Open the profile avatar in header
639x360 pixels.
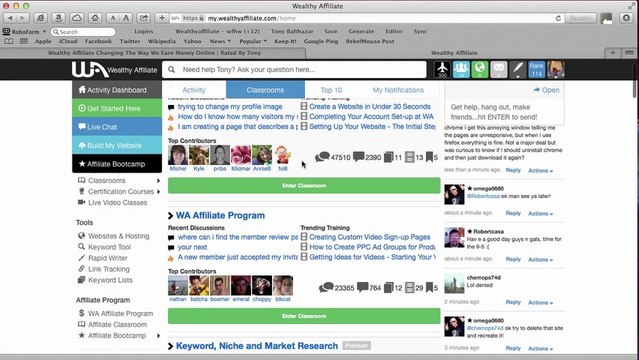tap(555, 69)
